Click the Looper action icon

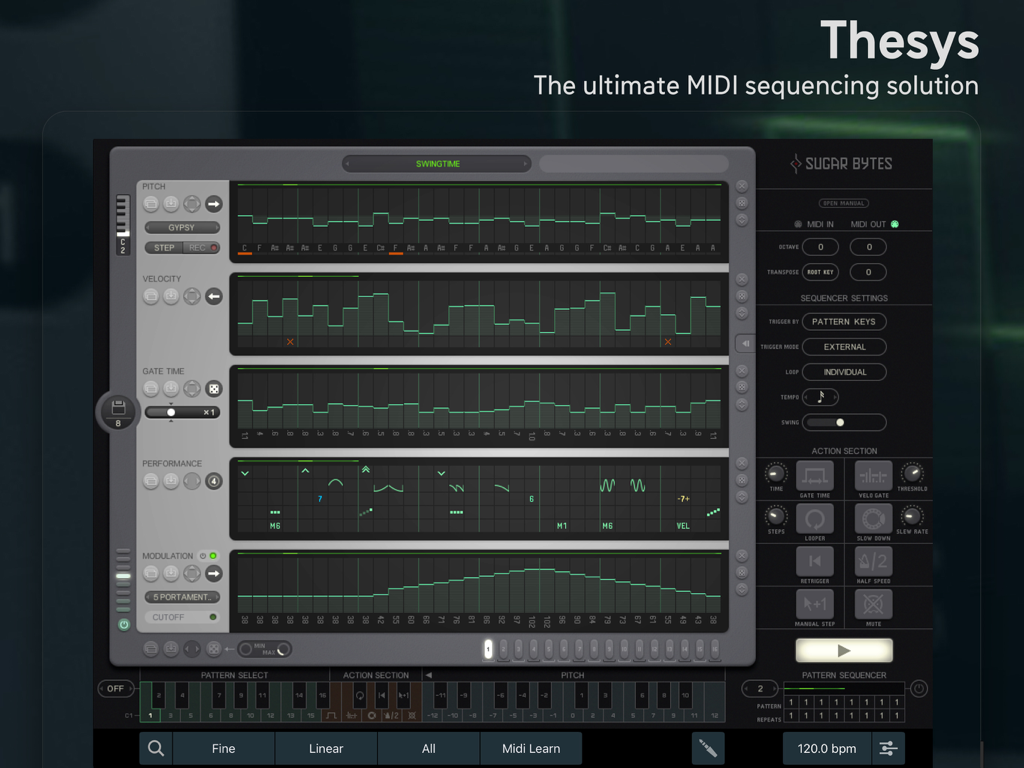(x=814, y=518)
